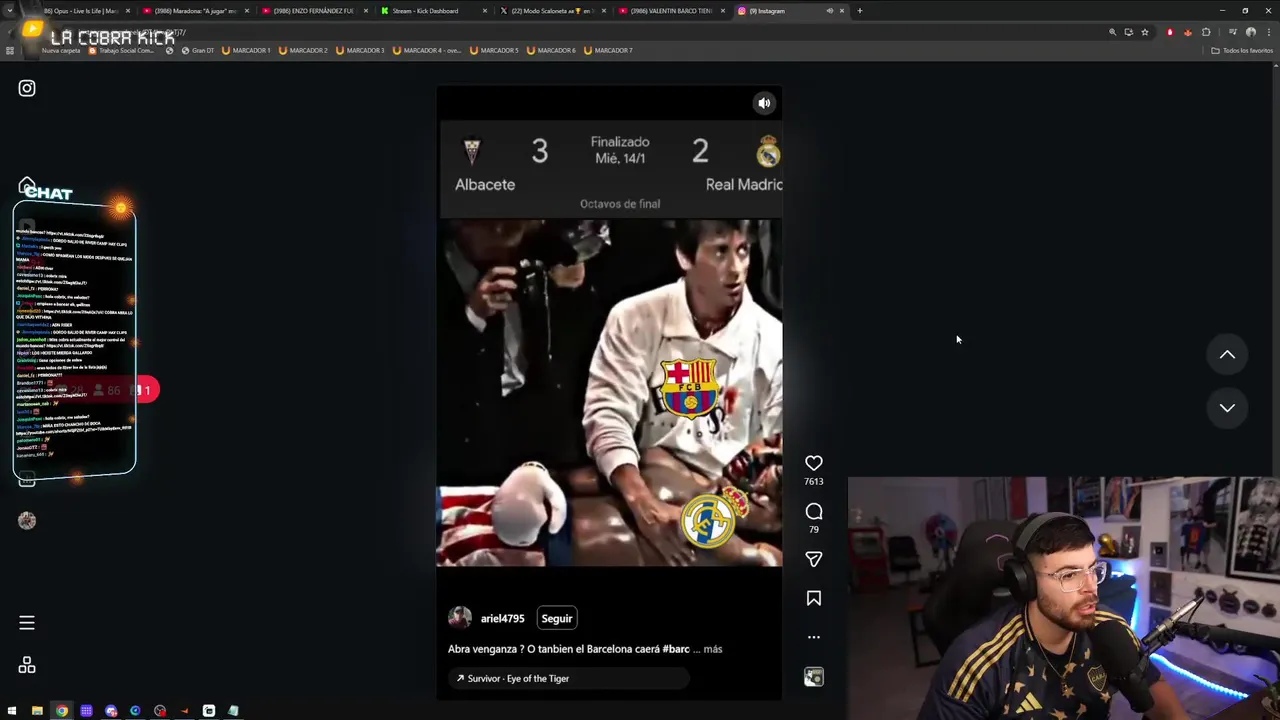Screen dimensions: 1280x720
Task: Open a new browser tab with plus
Action: (x=860, y=11)
